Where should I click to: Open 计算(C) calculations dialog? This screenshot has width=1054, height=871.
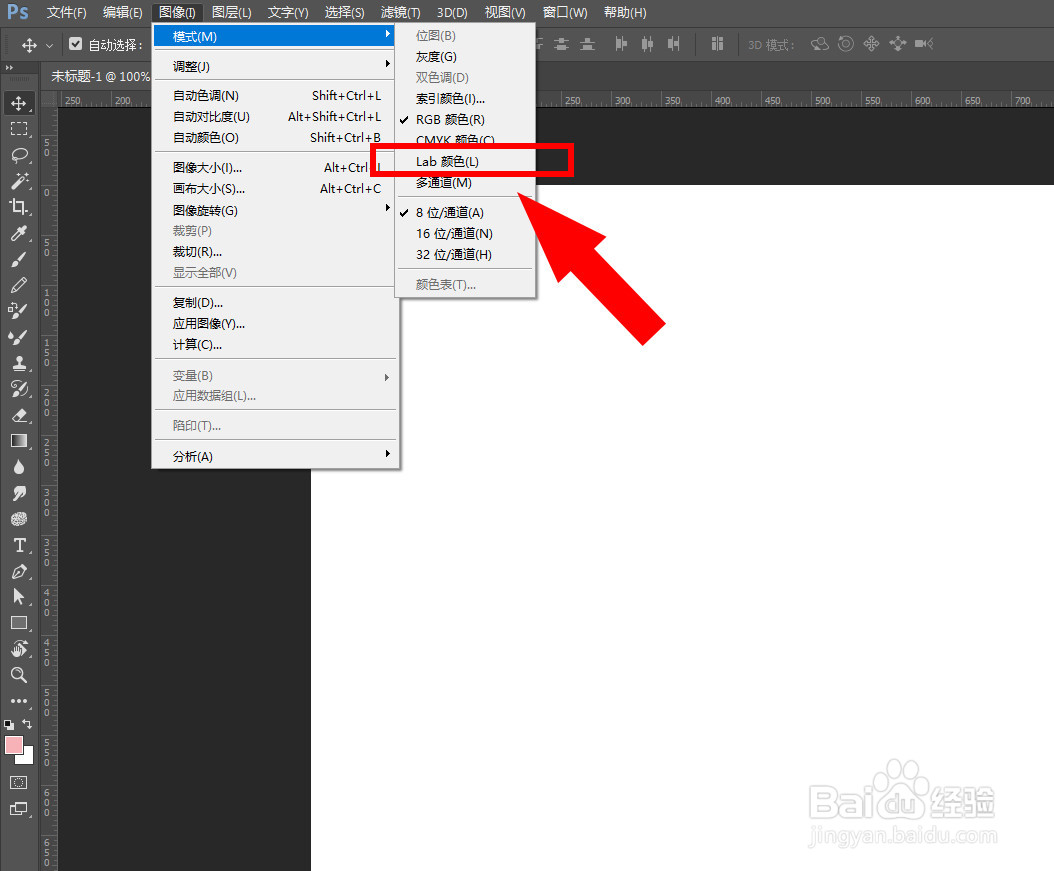(275, 344)
